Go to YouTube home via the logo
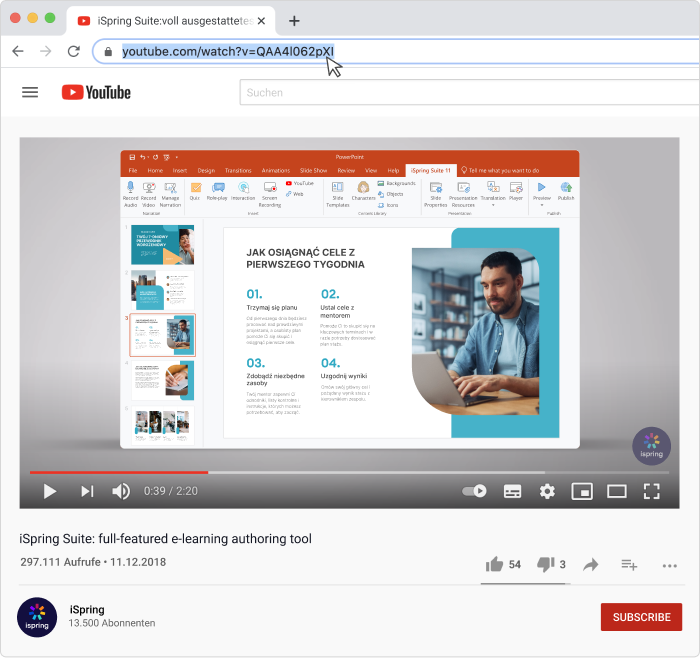 click(96, 92)
